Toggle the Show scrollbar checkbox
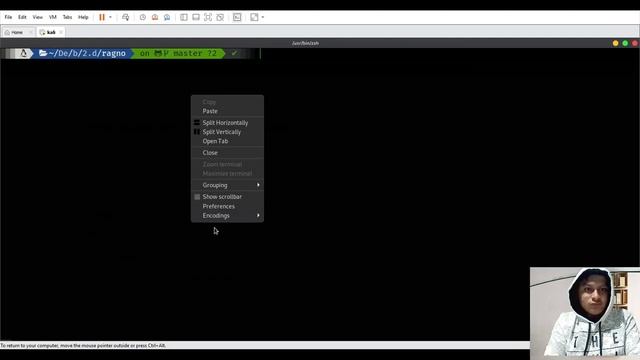 click(197, 197)
